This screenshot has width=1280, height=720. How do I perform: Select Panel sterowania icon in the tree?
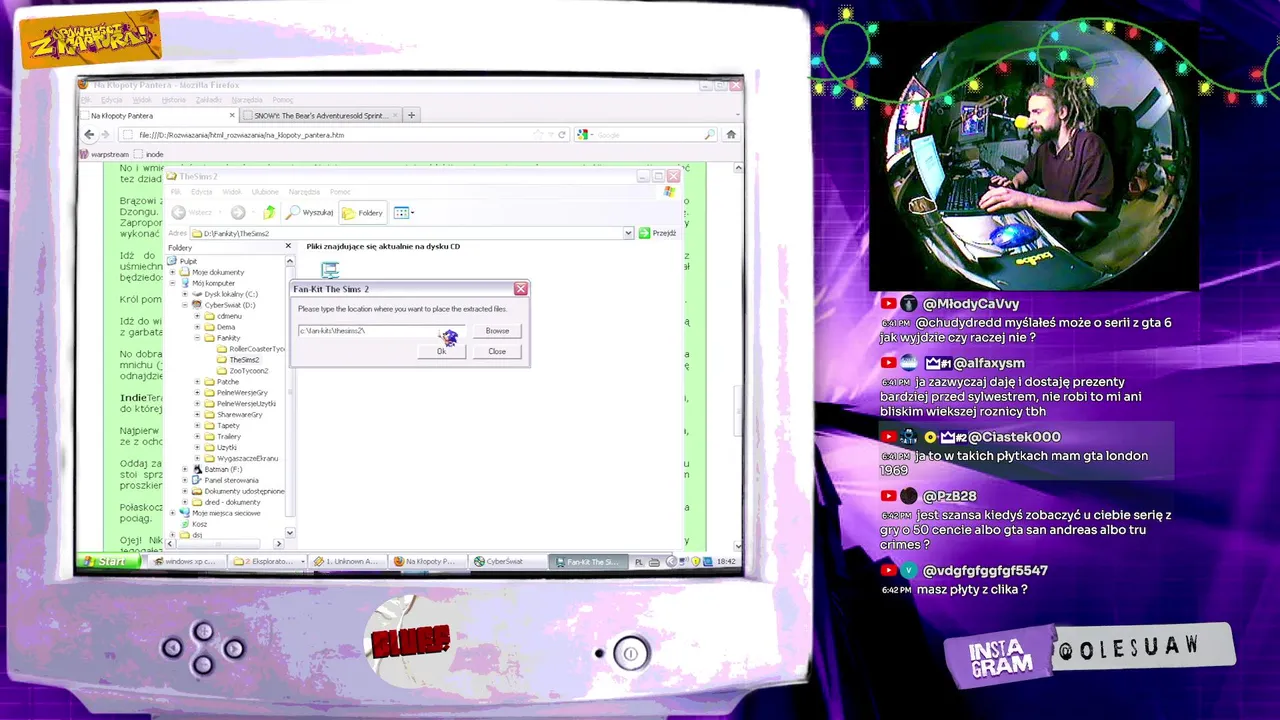197,480
